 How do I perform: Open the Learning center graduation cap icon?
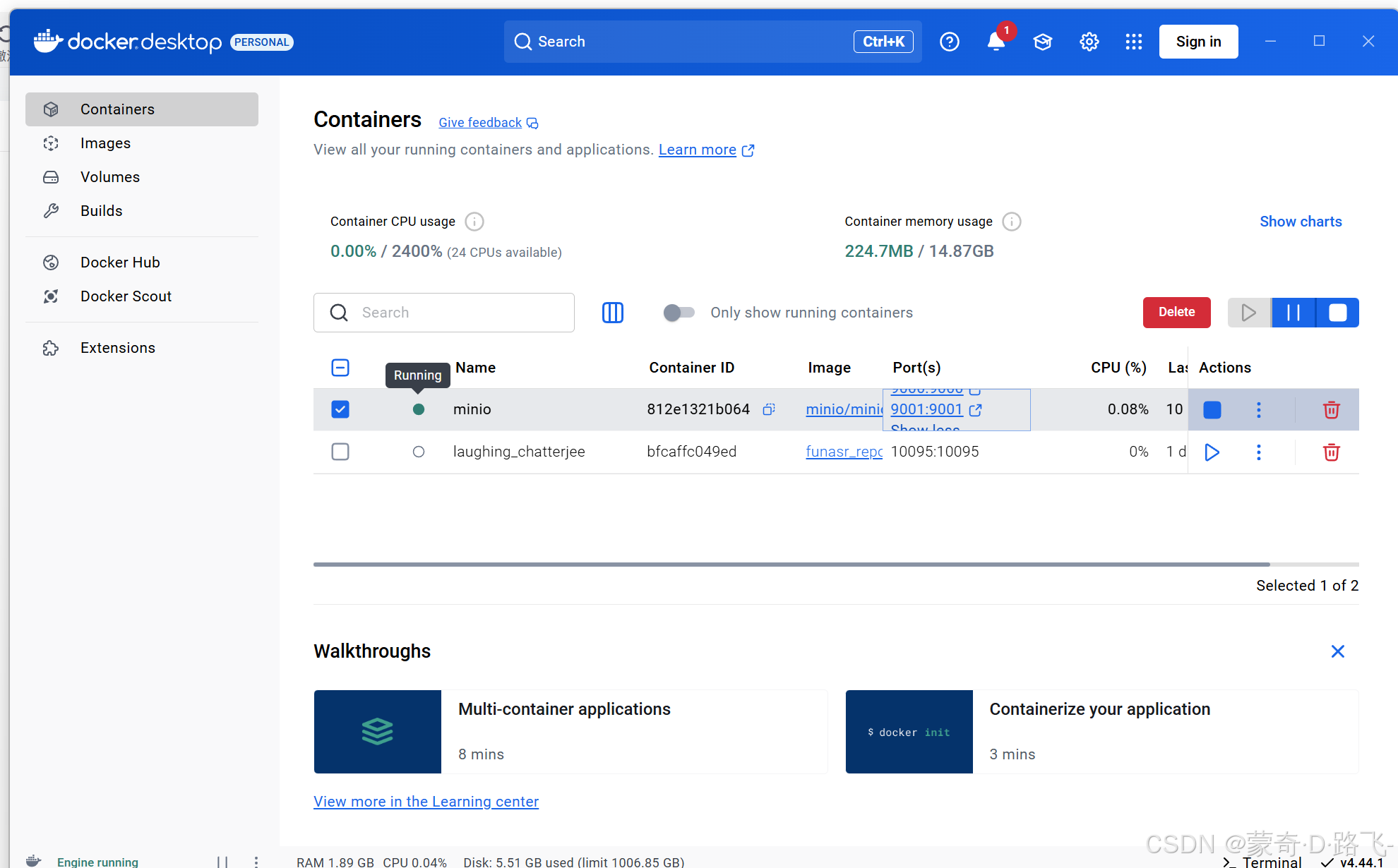pyautogui.click(x=1043, y=42)
